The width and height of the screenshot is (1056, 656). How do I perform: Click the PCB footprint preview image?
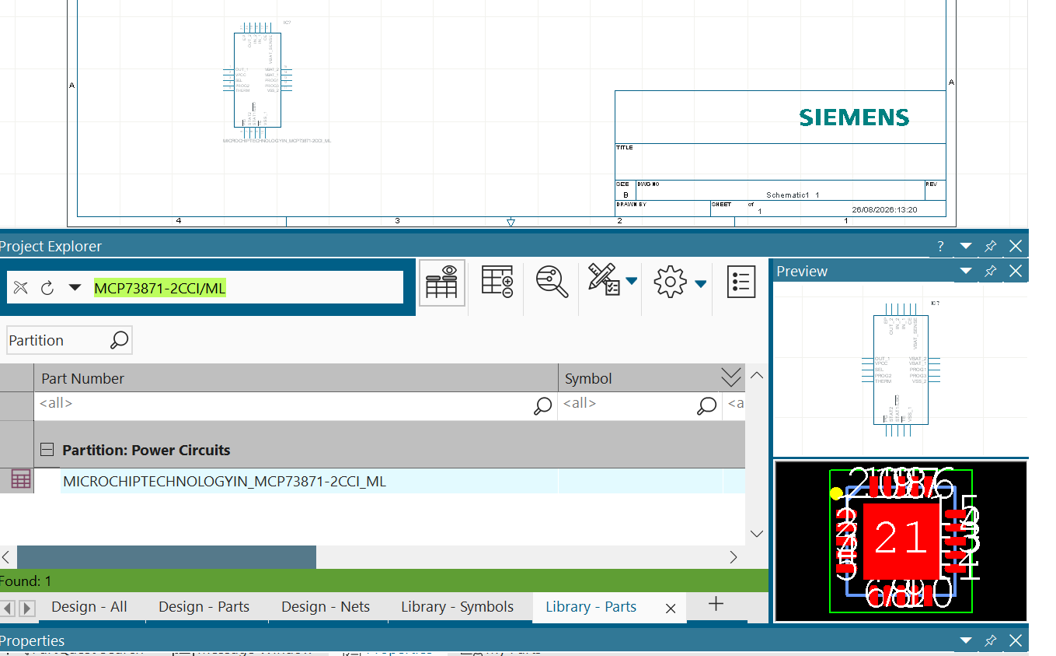click(x=901, y=541)
